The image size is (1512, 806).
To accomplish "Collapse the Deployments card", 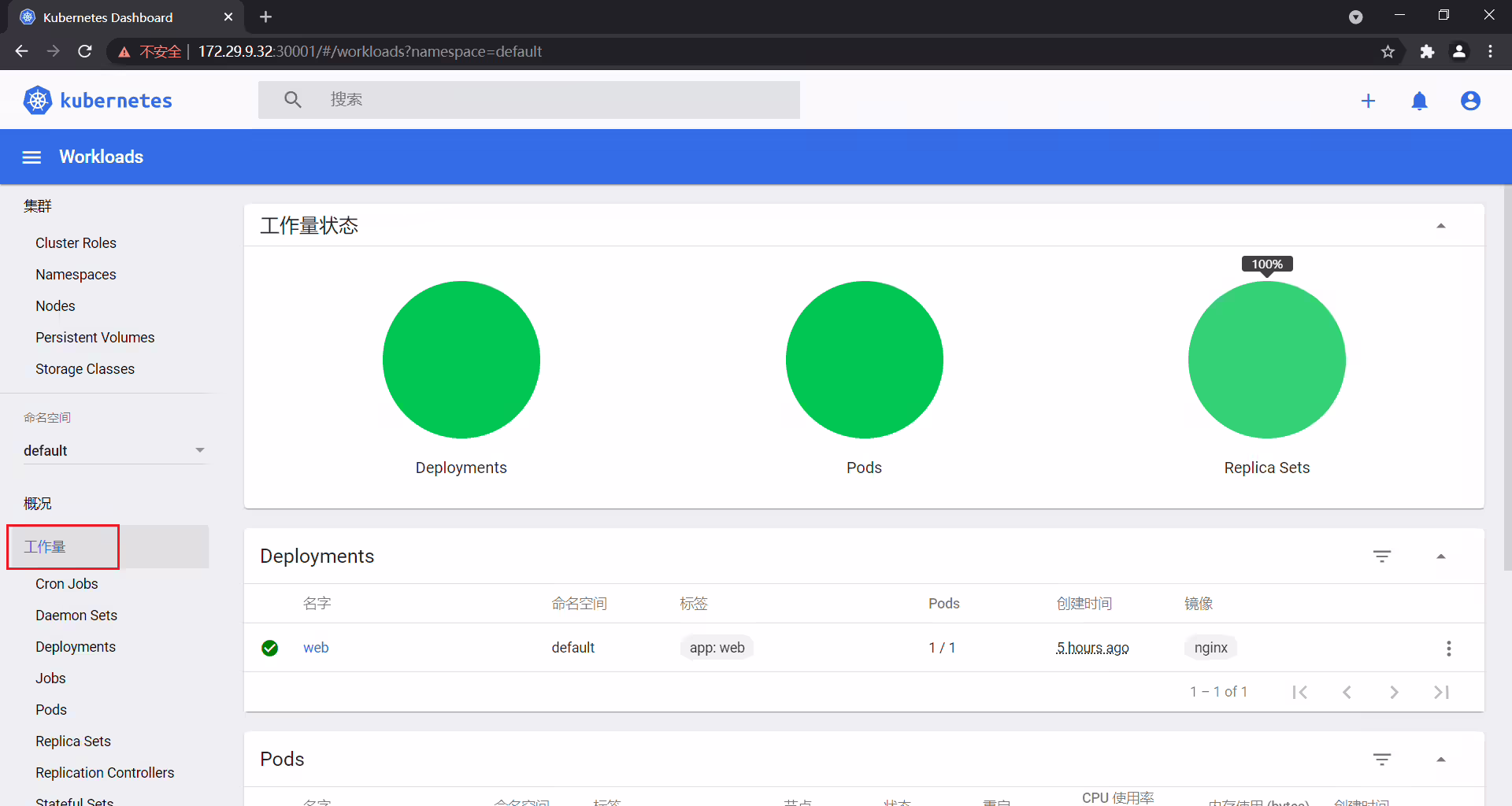I will [1441, 556].
